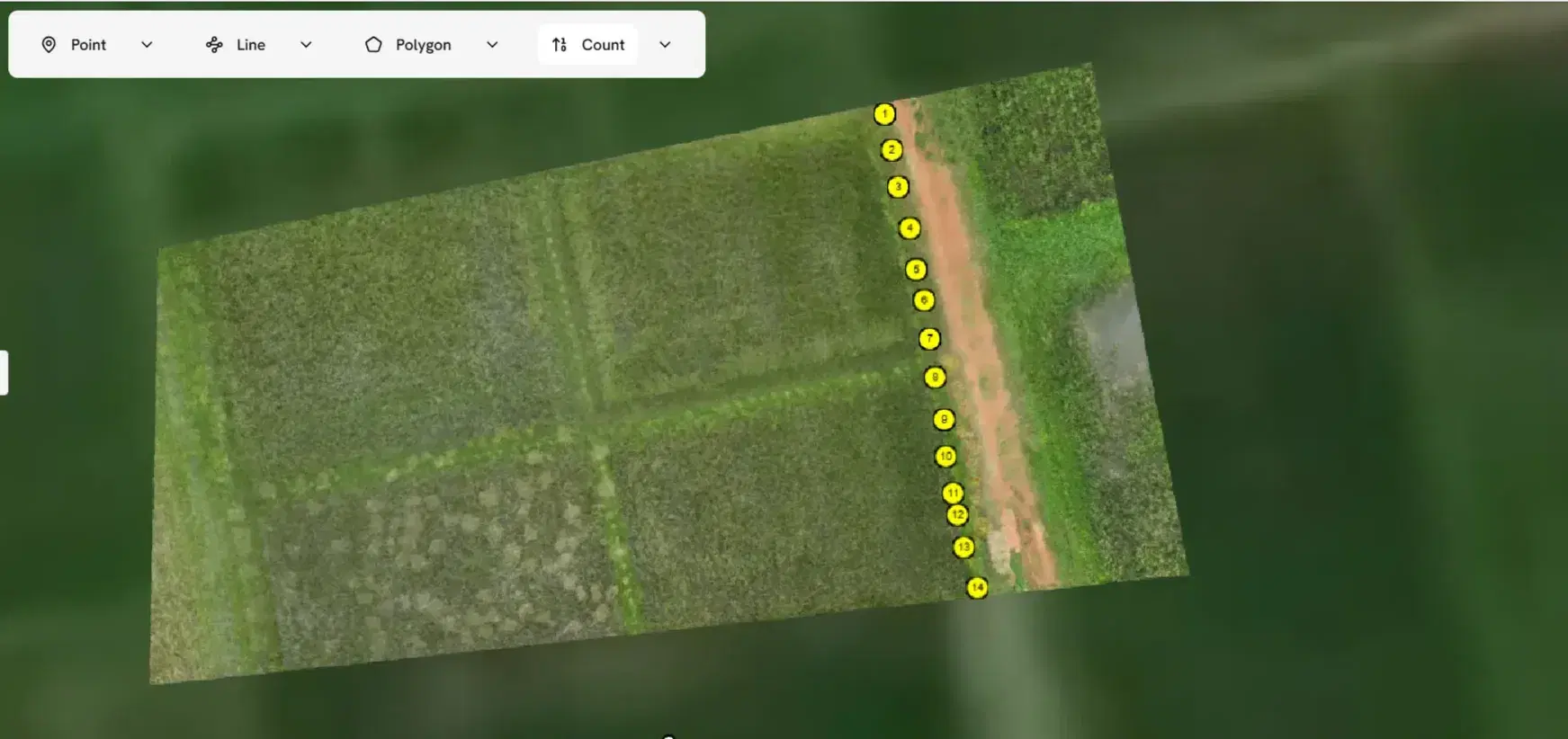Click the Count tool arrows icon
The image size is (1568, 739).
(x=560, y=44)
